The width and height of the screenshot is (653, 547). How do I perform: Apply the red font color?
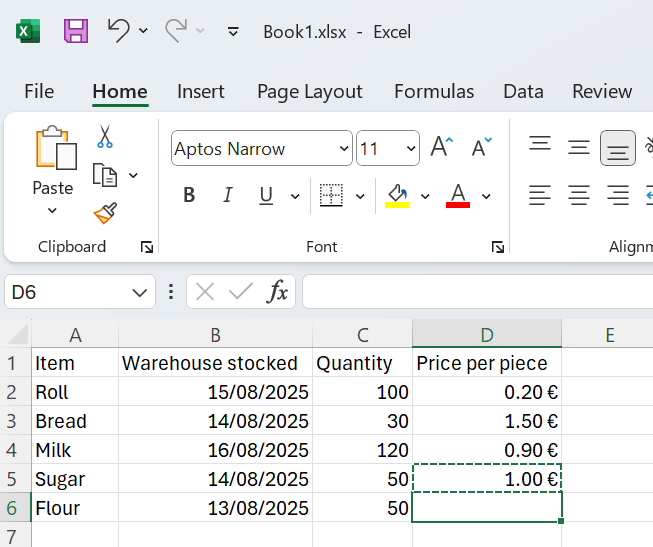458,195
